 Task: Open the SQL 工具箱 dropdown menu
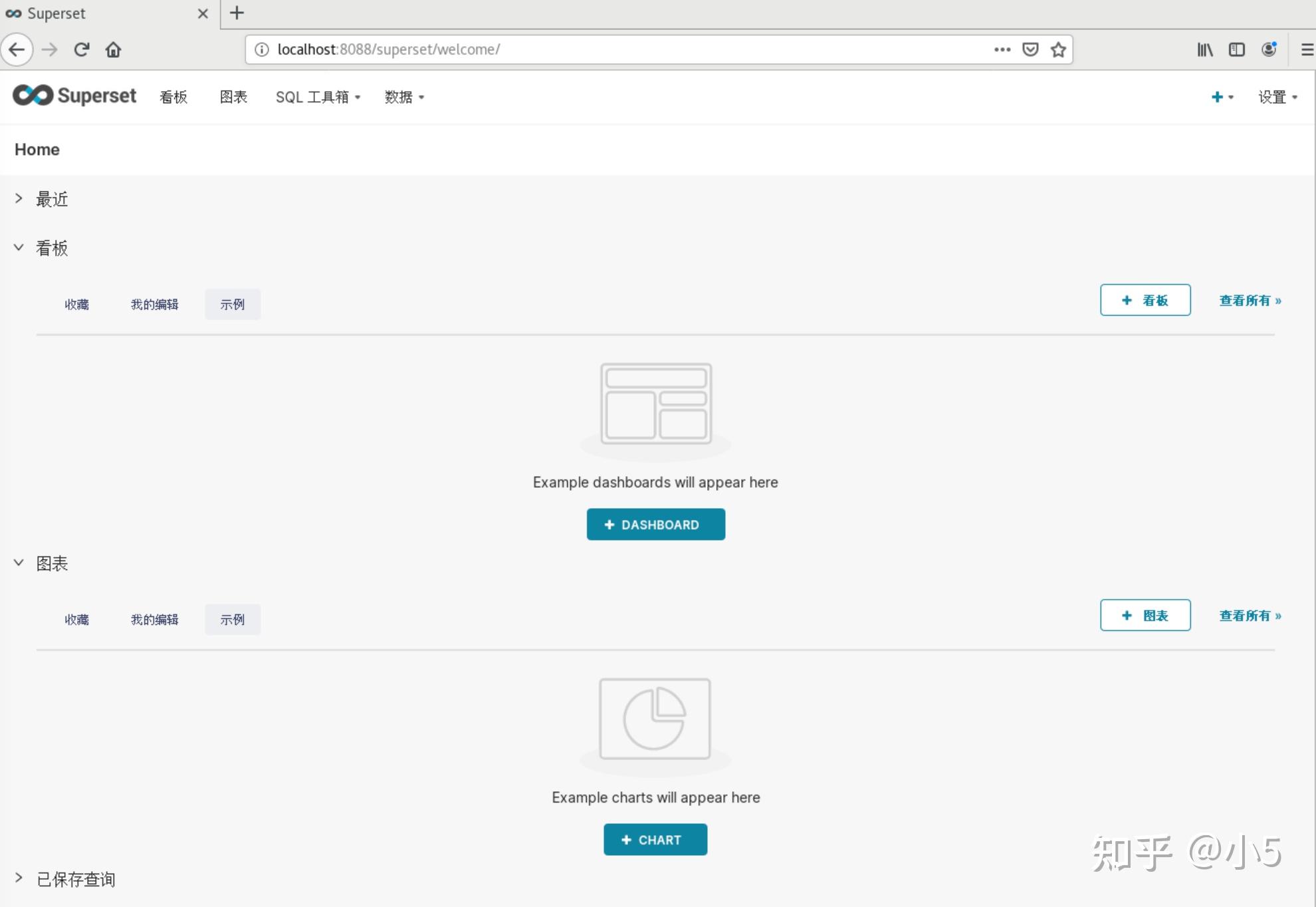coord(318,97)
